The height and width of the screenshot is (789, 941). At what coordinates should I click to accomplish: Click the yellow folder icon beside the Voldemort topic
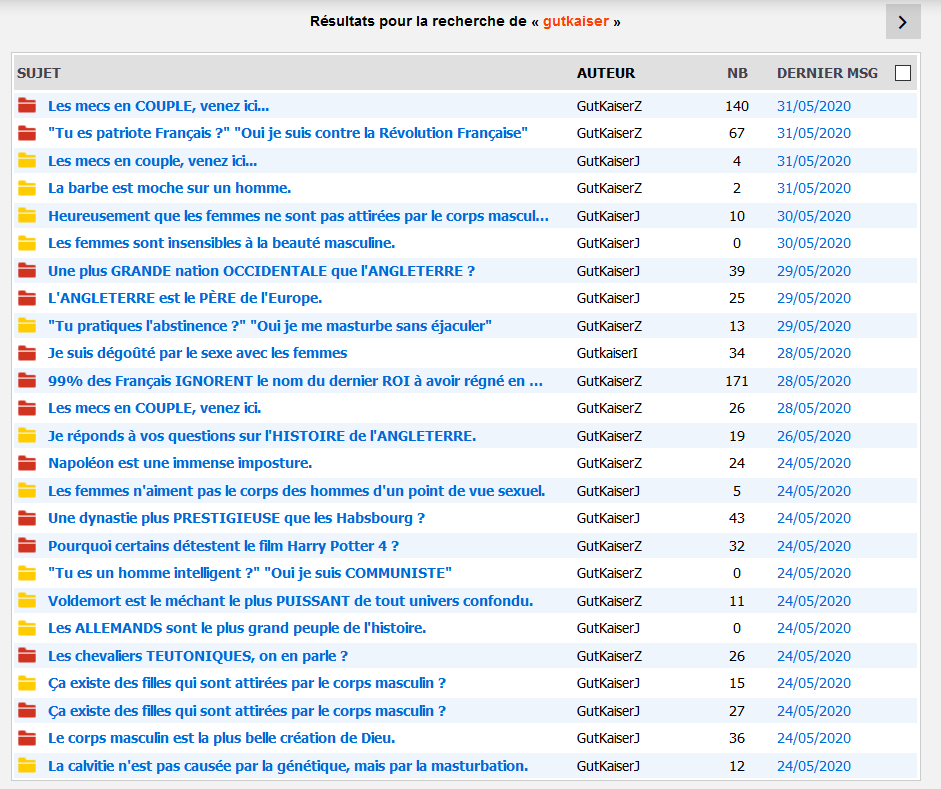[x=27, y=601]
